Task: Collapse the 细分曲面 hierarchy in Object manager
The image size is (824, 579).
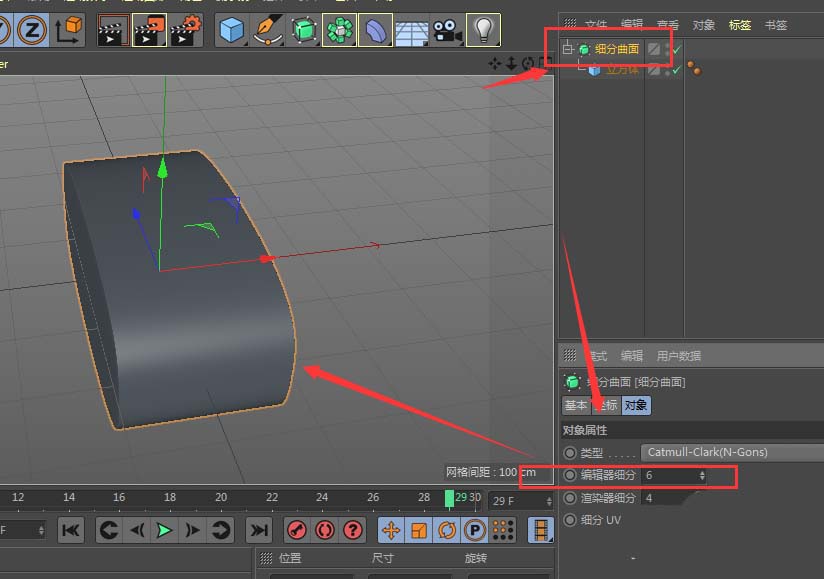Action: tap(567, 49)
